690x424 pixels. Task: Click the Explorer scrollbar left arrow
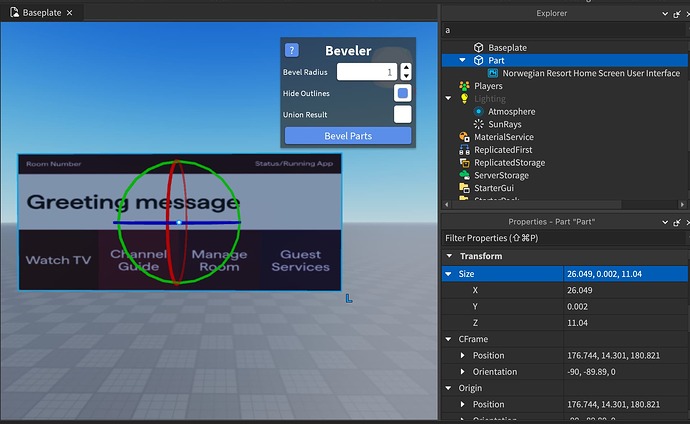pos(447,205)
